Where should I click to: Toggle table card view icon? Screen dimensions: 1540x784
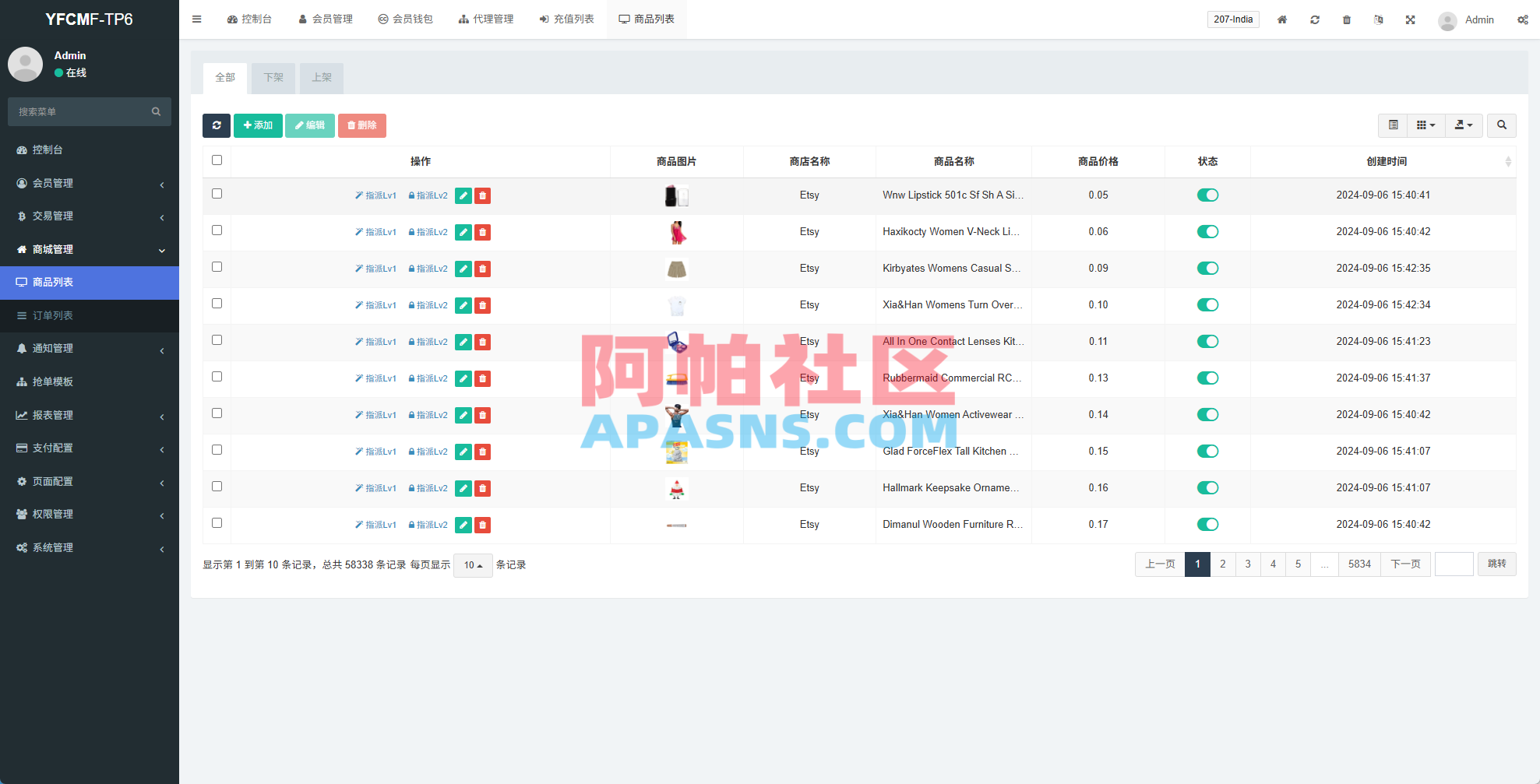pyautogui.click(x=1393, y=125)
